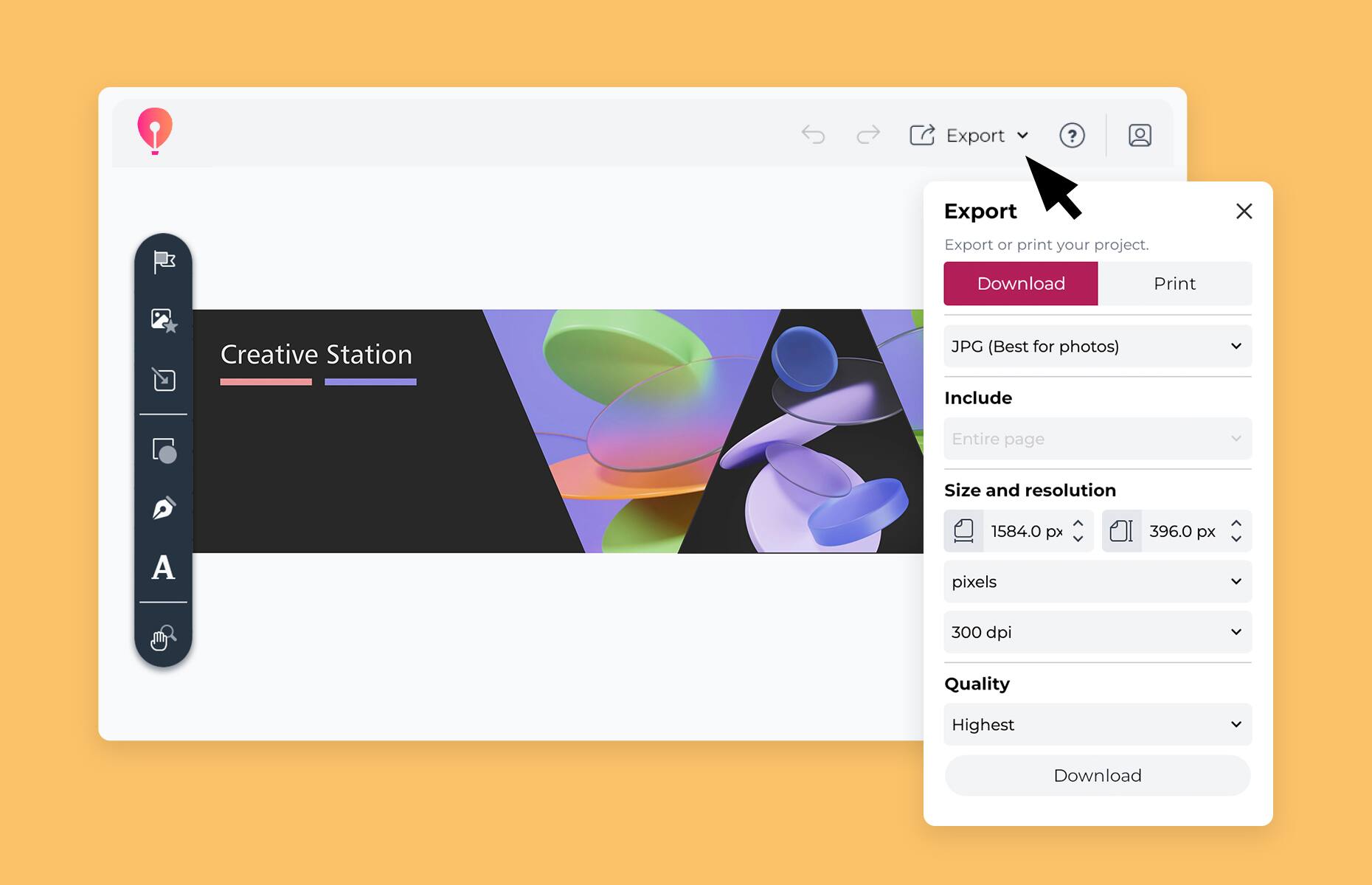Activate the pan and zoom hand tool

click(164, 637)
